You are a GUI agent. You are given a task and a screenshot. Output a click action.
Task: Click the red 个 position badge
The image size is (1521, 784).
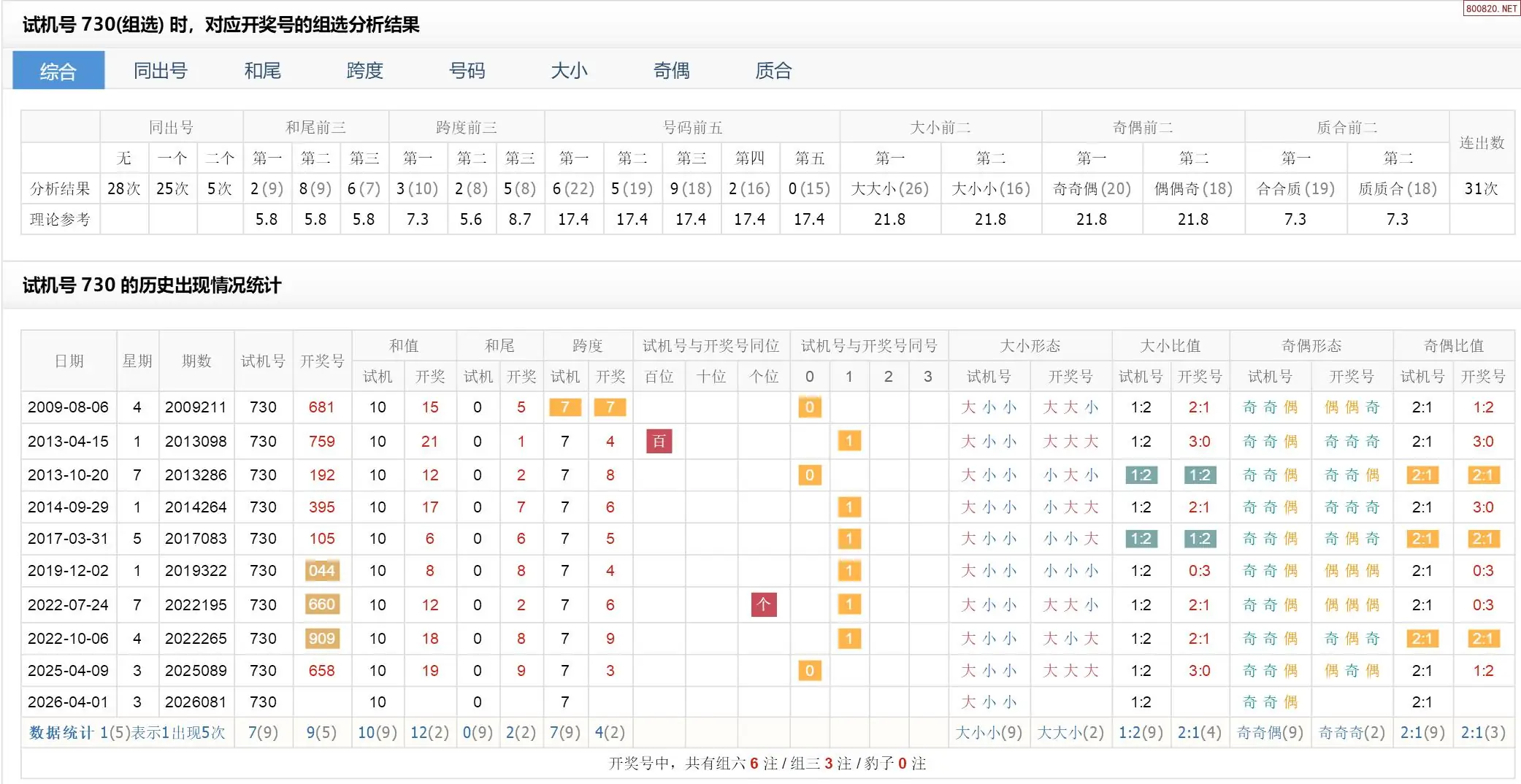click(764, 604)
